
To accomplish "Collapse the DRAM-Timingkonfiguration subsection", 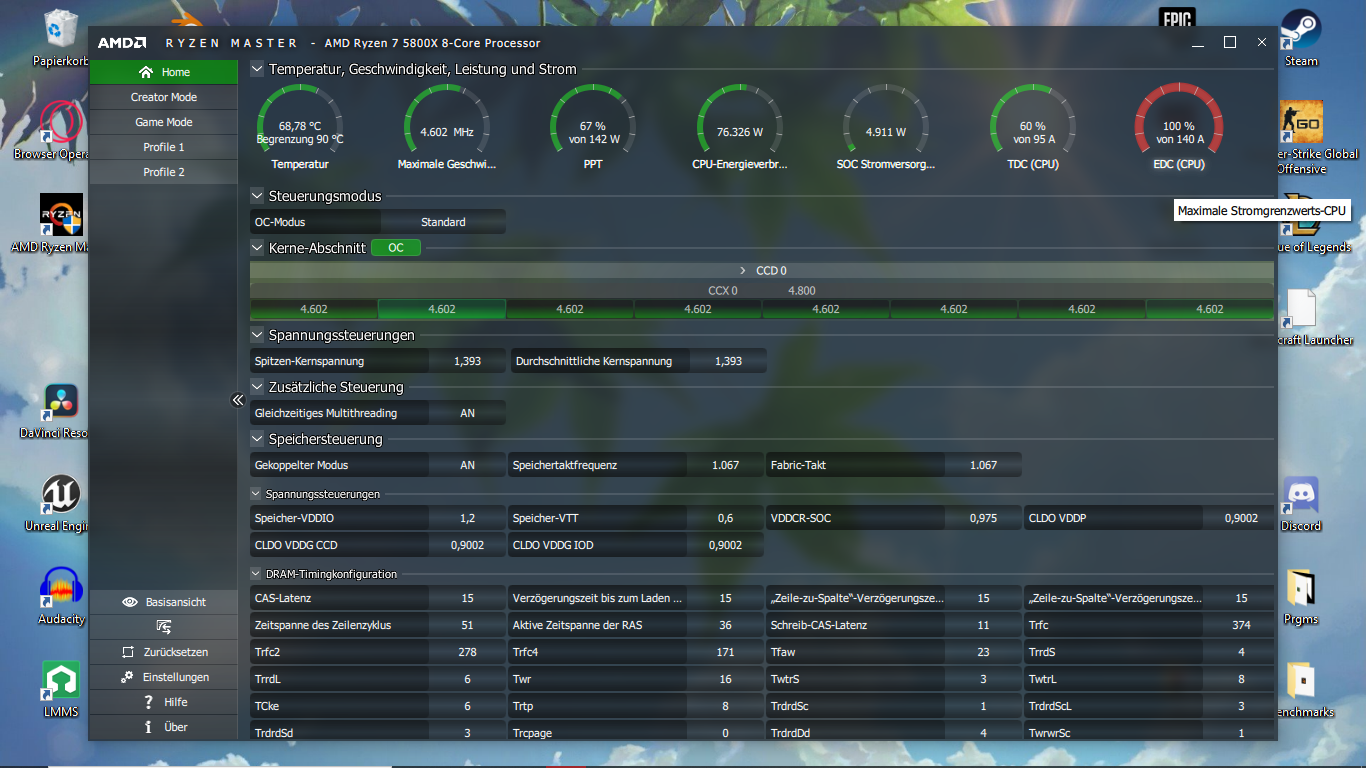I will (x=256, y=574).
